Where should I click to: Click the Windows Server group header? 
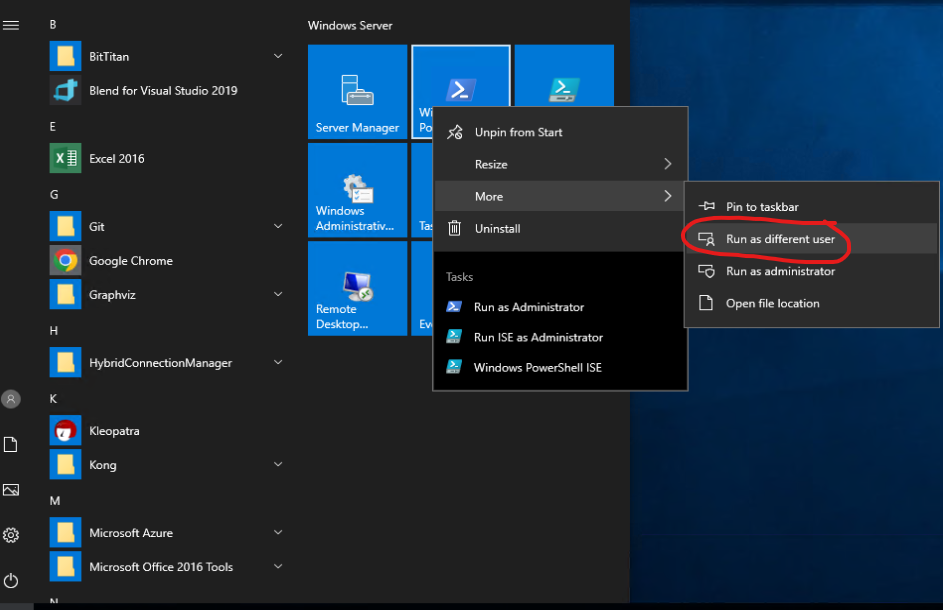350,26
